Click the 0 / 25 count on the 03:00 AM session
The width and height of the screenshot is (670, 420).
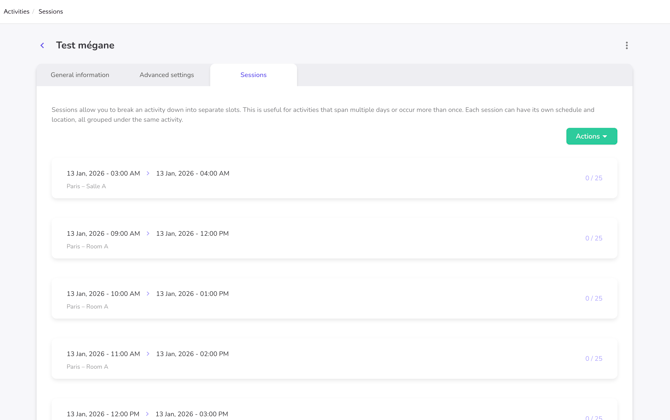point(593,178)
